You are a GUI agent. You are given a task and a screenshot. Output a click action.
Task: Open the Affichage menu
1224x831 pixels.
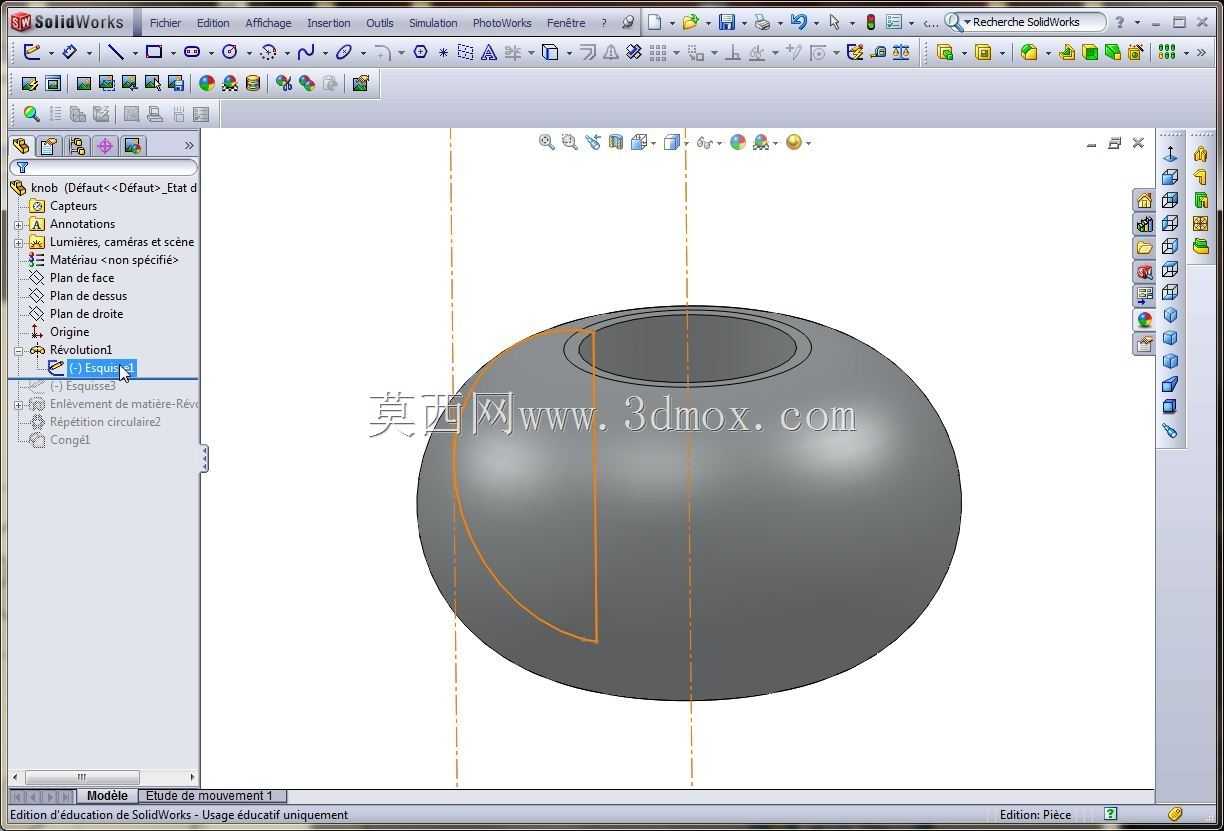tap(268, 22)
